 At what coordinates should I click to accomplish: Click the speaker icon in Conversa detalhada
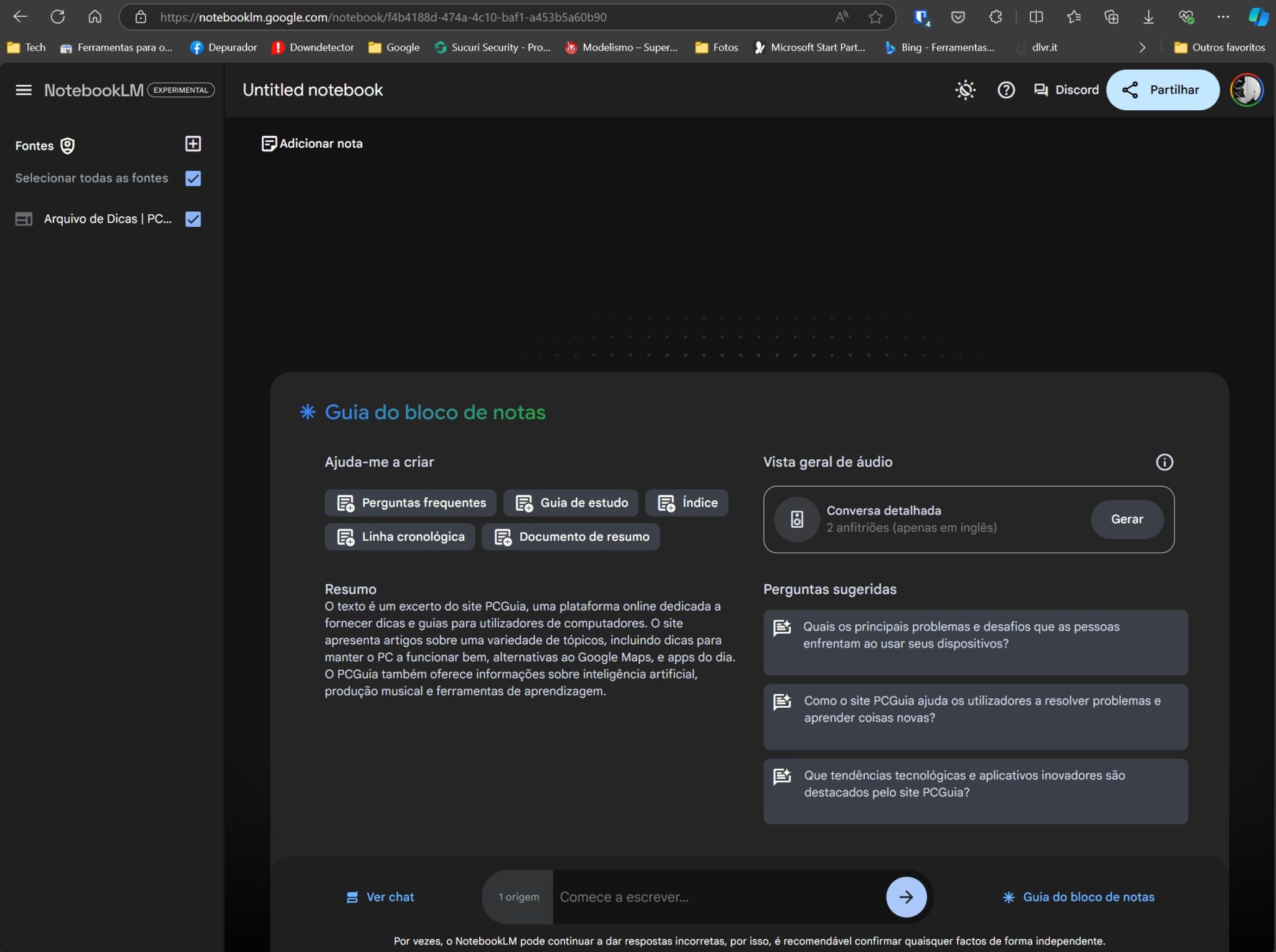pos(796,520)
